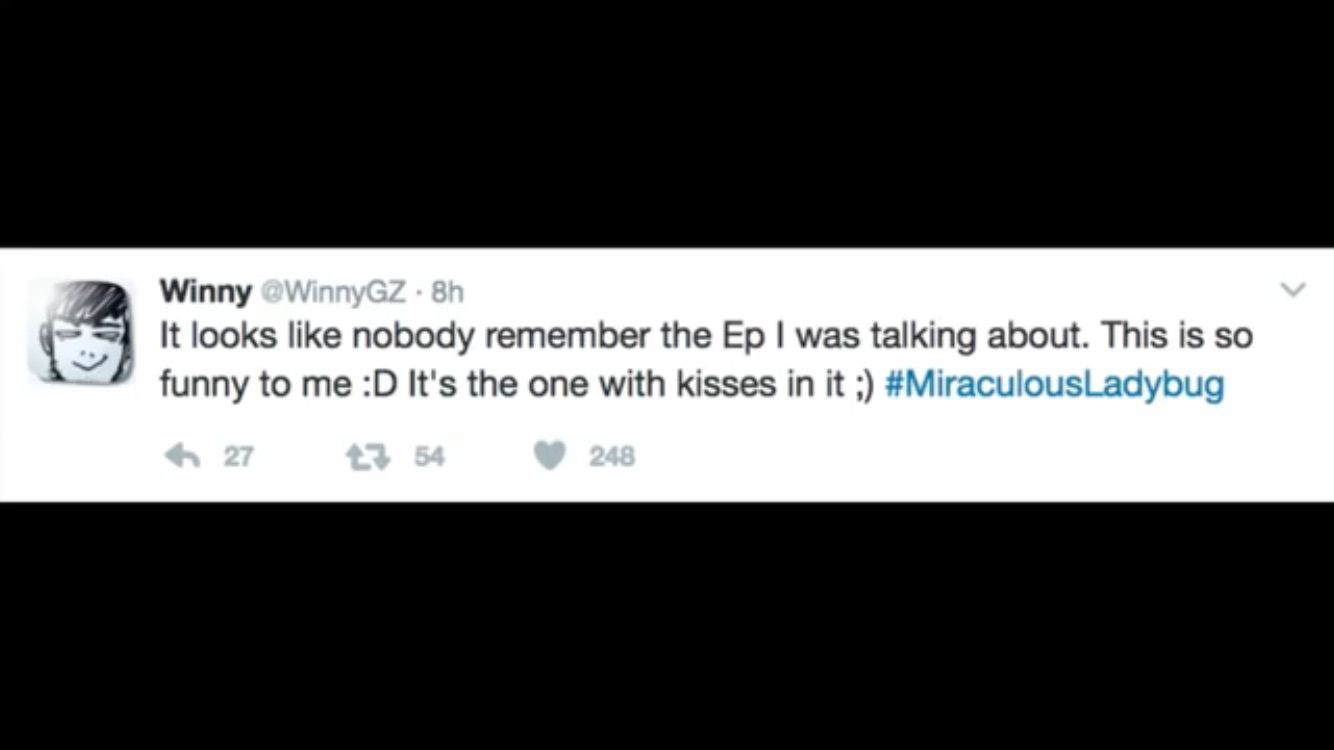The image size is (1334, 750).
Task: Click the black video area above the tweet
Action: point(667,123)
